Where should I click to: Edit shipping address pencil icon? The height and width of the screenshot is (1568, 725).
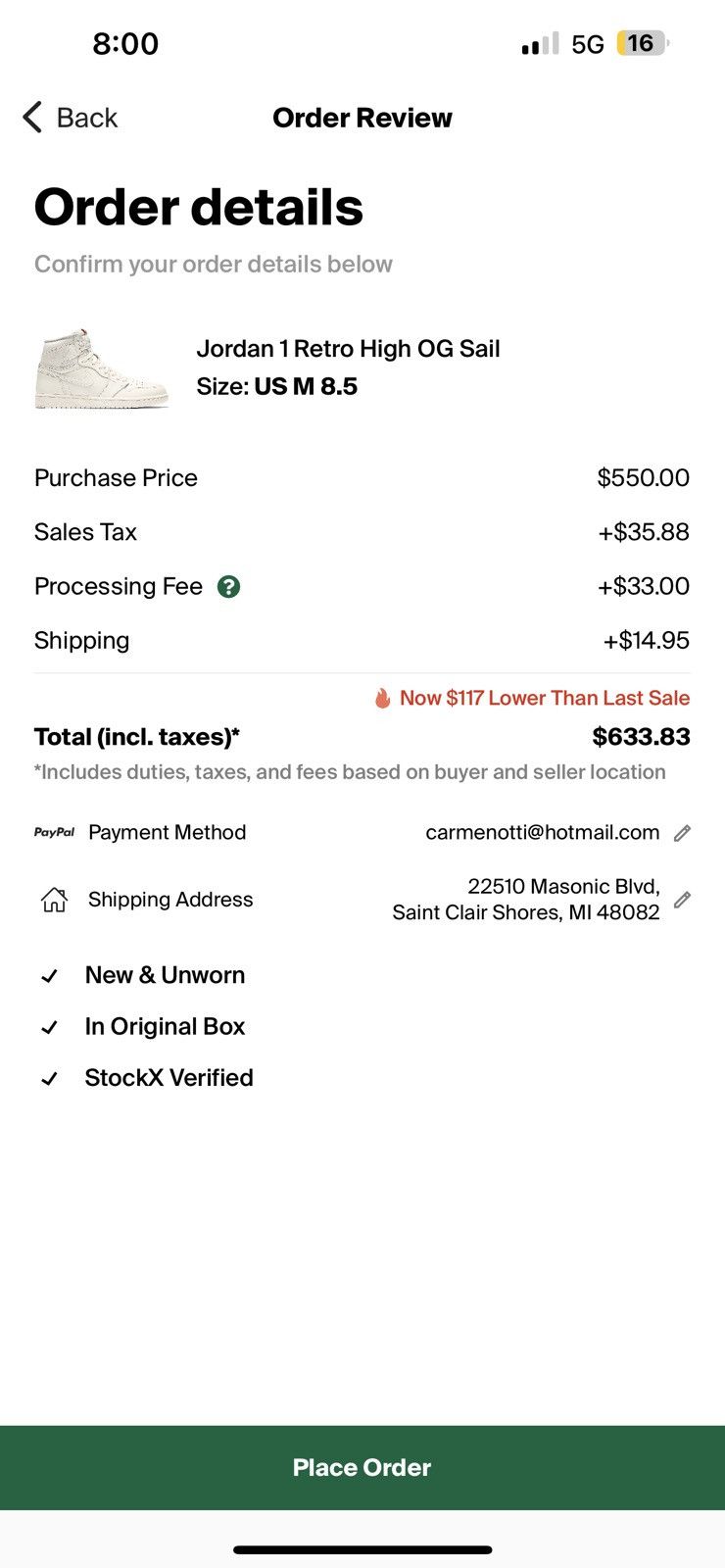click(683, 900)
